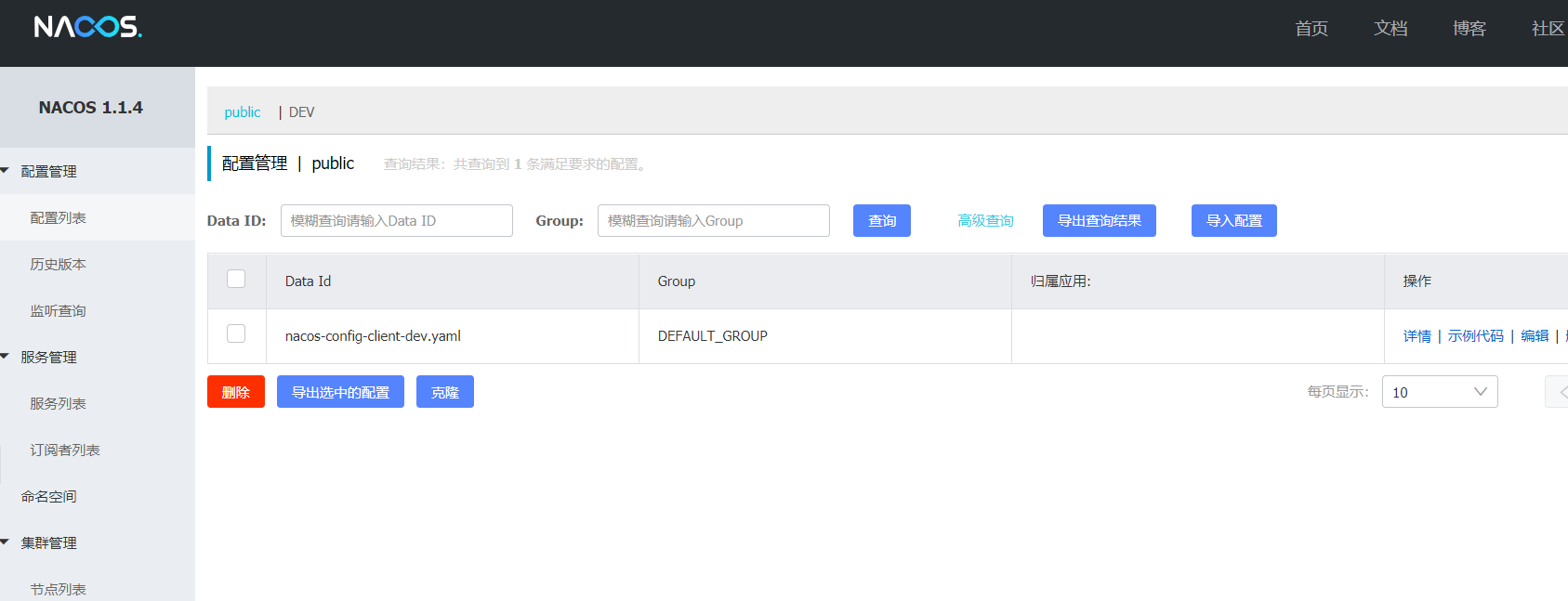The height and width of the screenshot is (601, 1568).
Task: Check the nacos-config-client-dev.yaml row checkbox
Action: (236, 333)
